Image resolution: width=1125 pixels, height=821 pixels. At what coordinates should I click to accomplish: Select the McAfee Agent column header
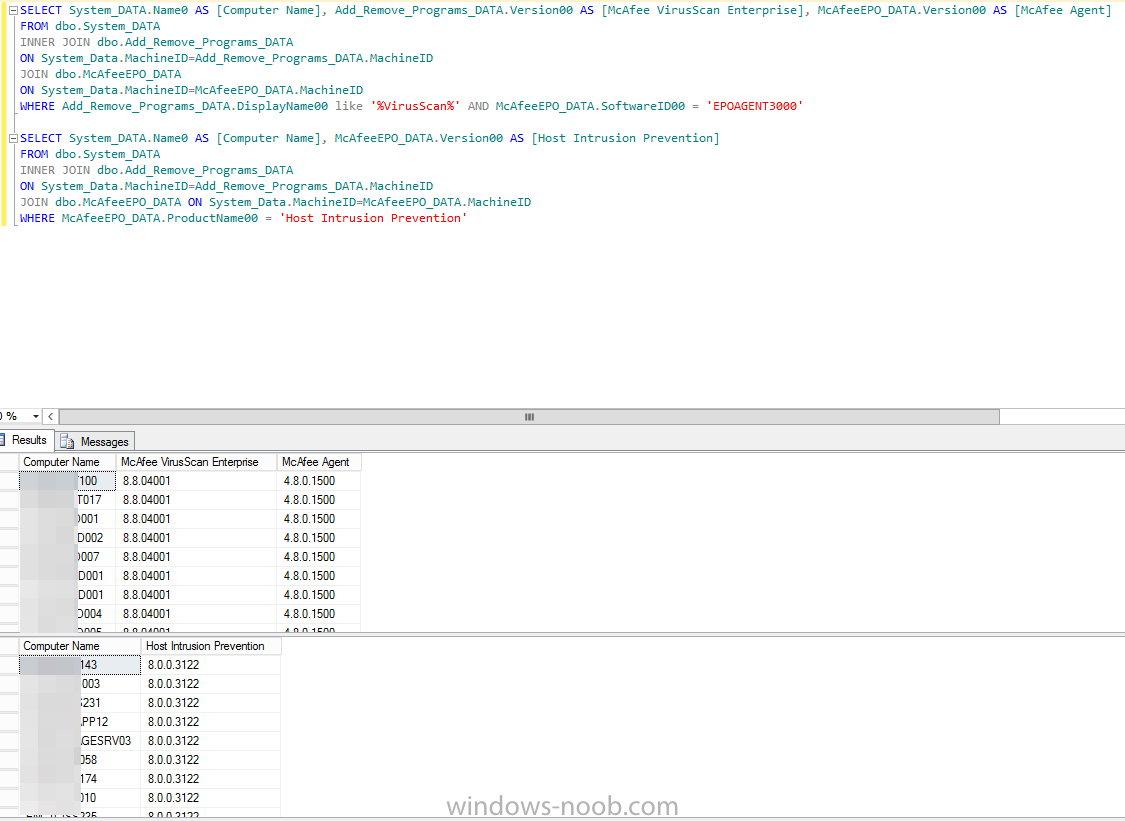[319, 461]
